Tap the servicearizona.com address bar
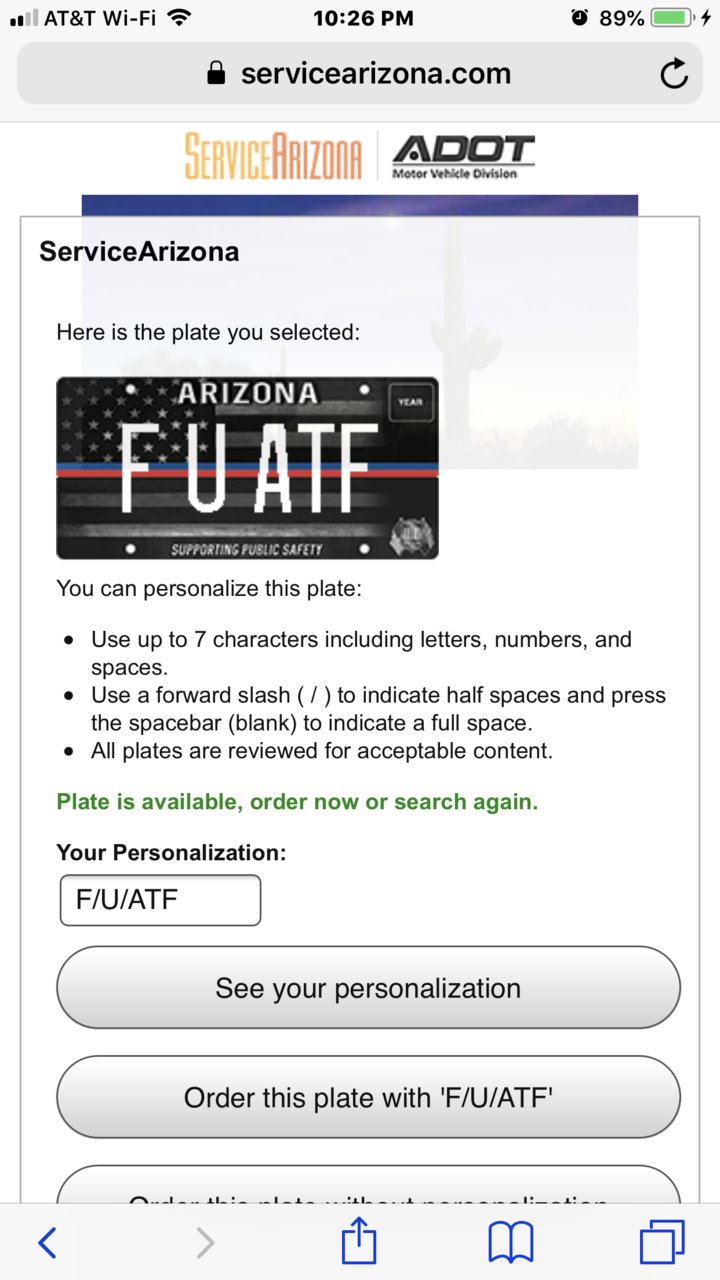Viewport: 720px width, 1280px height. click(x=360, y=73)
